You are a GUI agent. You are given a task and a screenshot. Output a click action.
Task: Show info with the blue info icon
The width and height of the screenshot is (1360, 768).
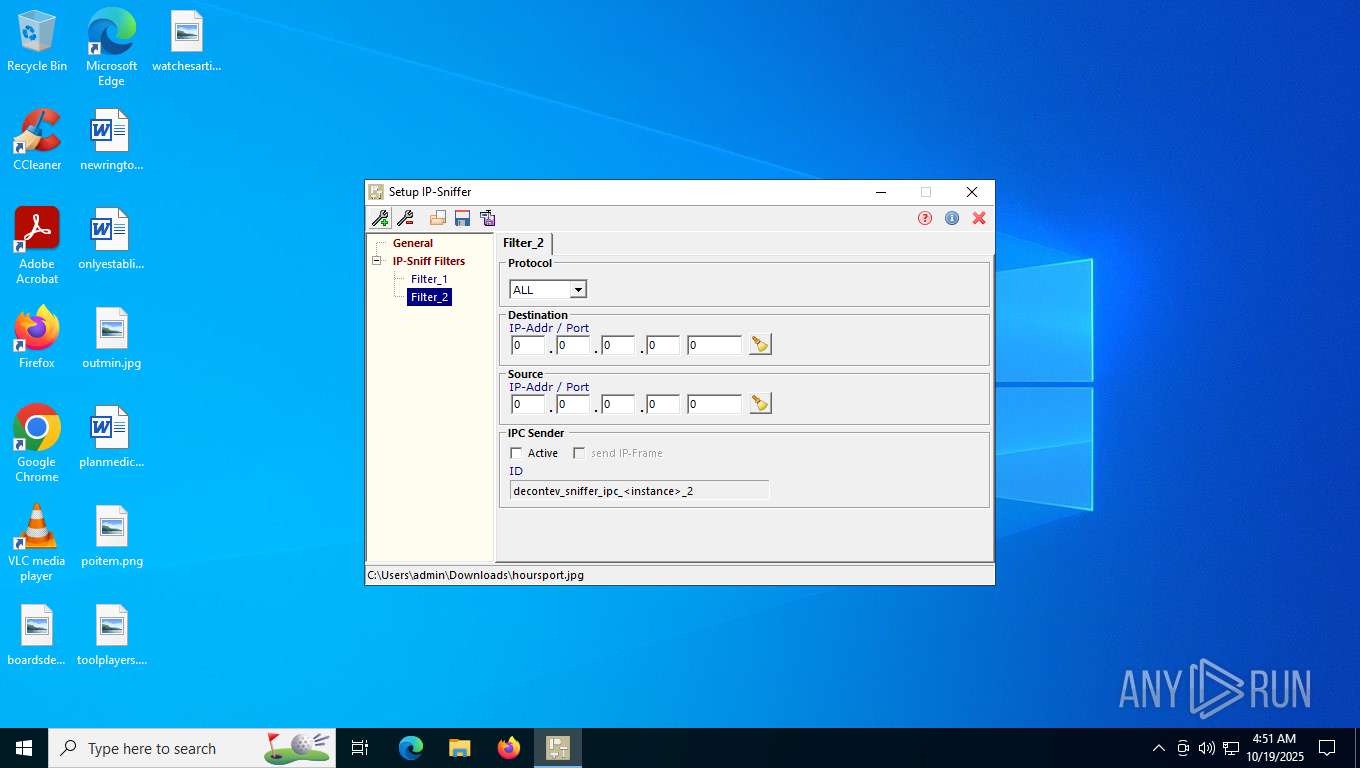(952, 218)
